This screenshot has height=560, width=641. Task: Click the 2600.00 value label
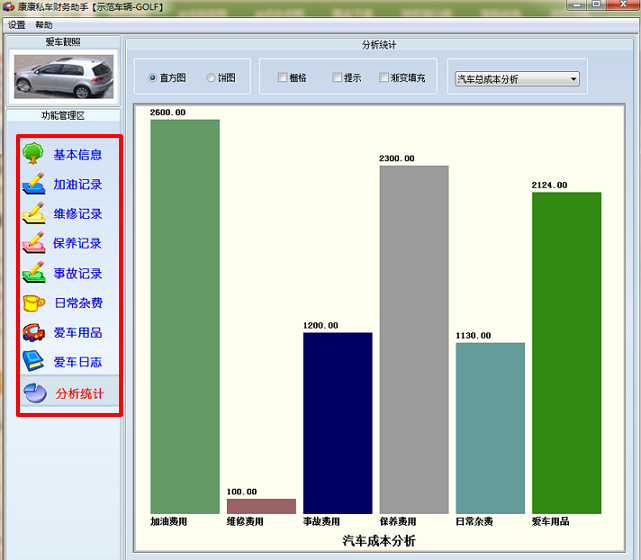click(168, 112)
